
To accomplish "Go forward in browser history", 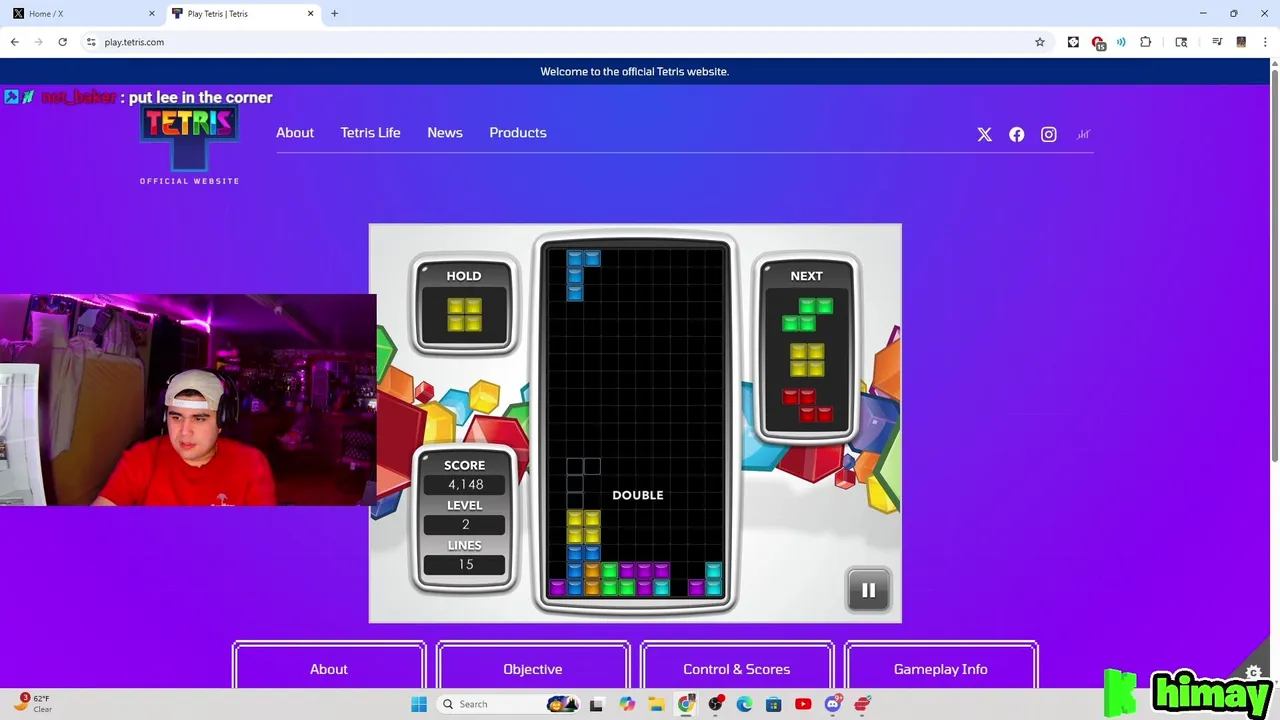I will (38, 42).
